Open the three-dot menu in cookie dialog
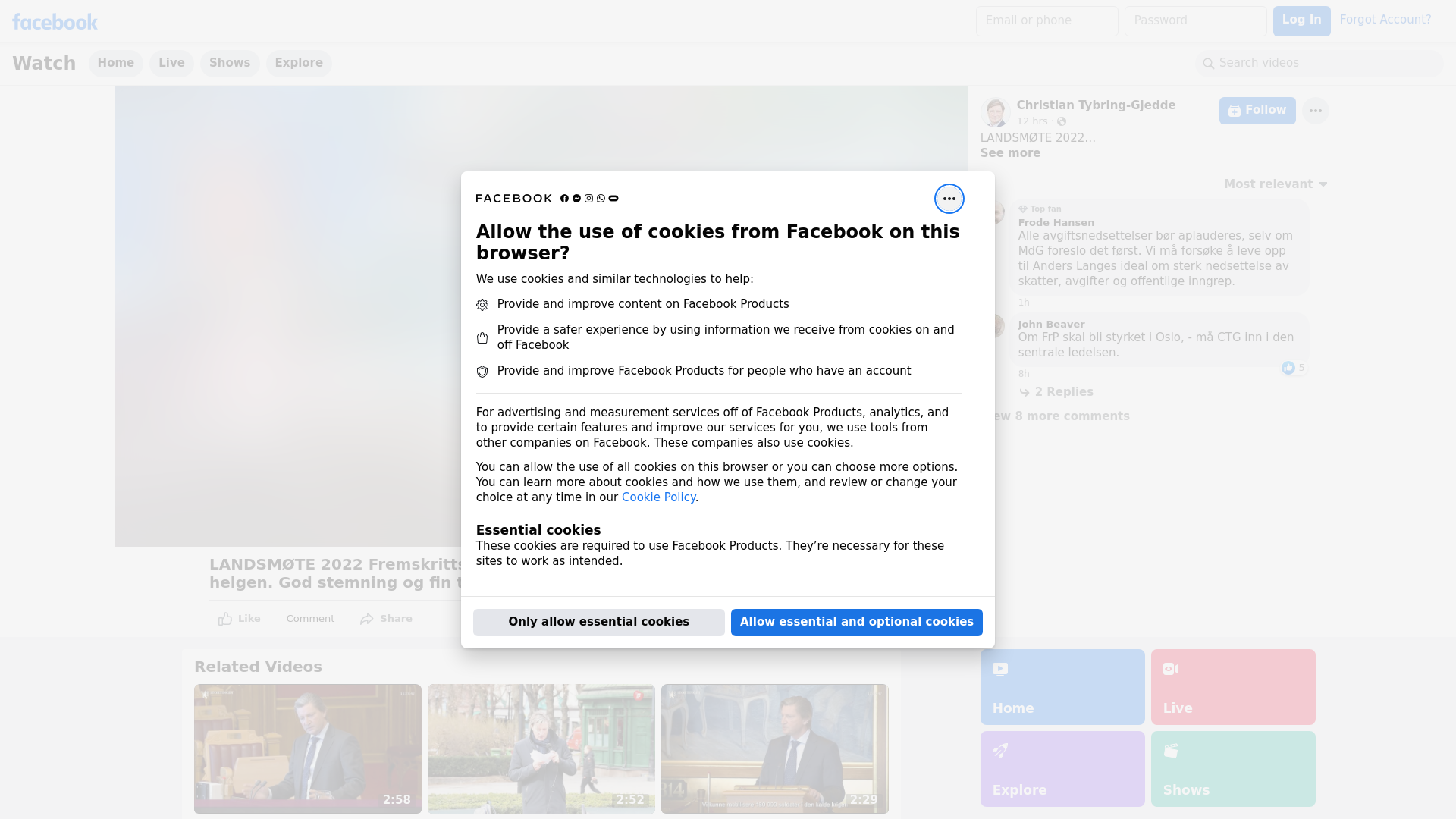This screenshot has width=1456, height=819. (949, 199)
